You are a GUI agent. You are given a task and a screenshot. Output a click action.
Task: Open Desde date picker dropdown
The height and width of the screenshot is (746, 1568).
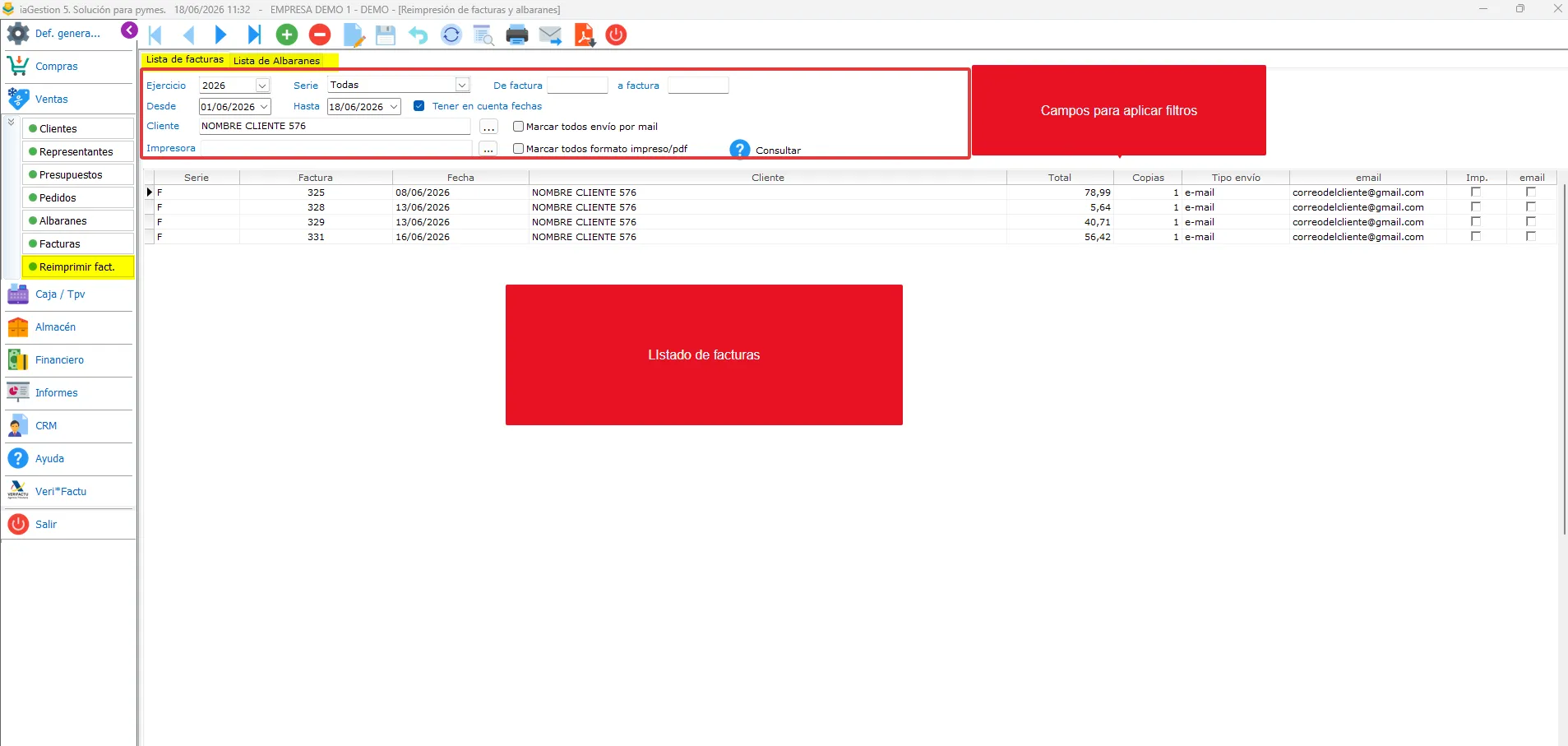264,107
